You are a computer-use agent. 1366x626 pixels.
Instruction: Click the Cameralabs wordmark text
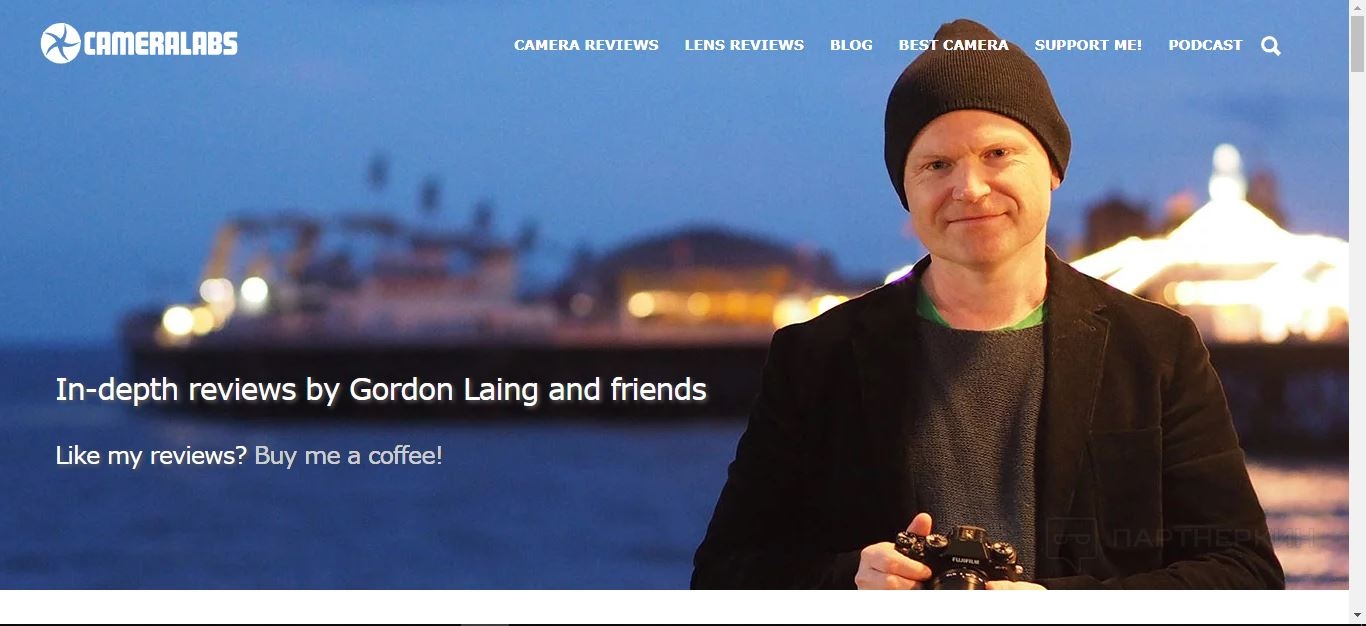coord(161,44)
